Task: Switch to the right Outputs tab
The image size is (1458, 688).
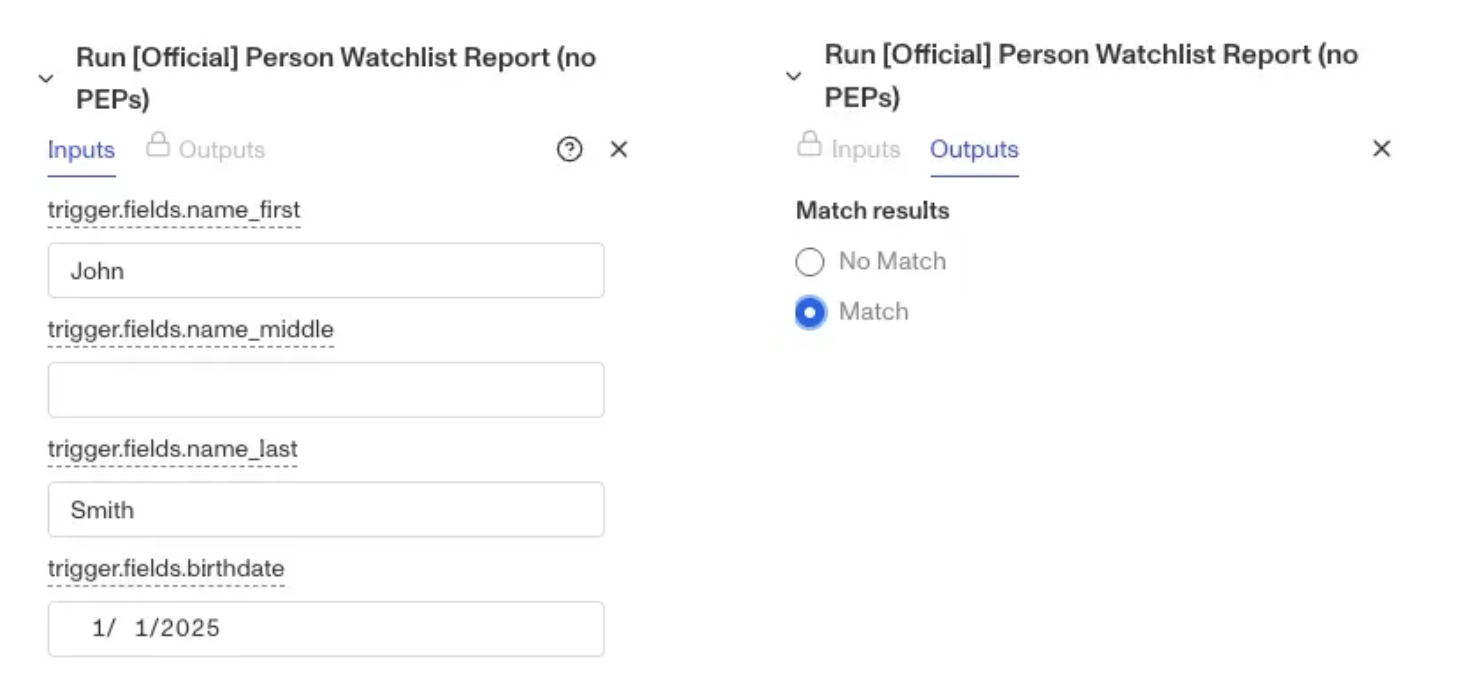Action: 974,149
